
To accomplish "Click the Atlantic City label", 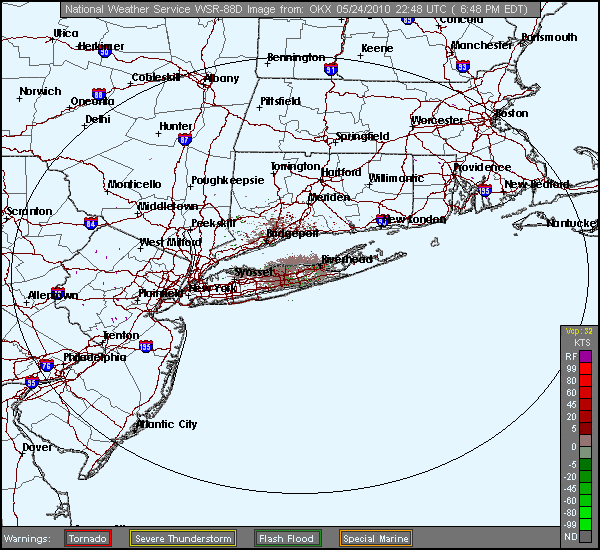I will pos(167,424).
